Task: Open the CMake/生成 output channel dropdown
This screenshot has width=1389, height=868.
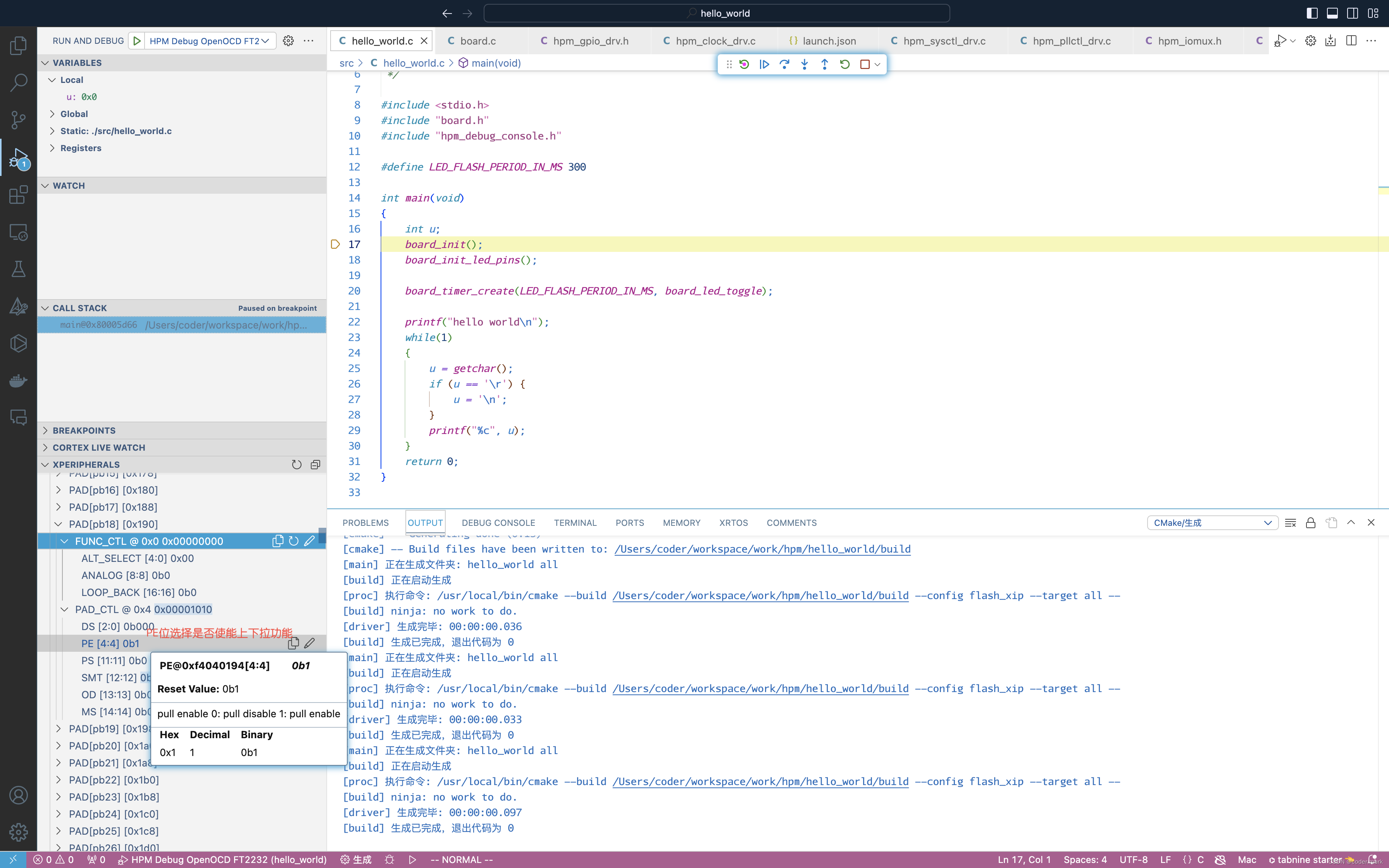Action: pyautogui.click(x=1212, y=522)
